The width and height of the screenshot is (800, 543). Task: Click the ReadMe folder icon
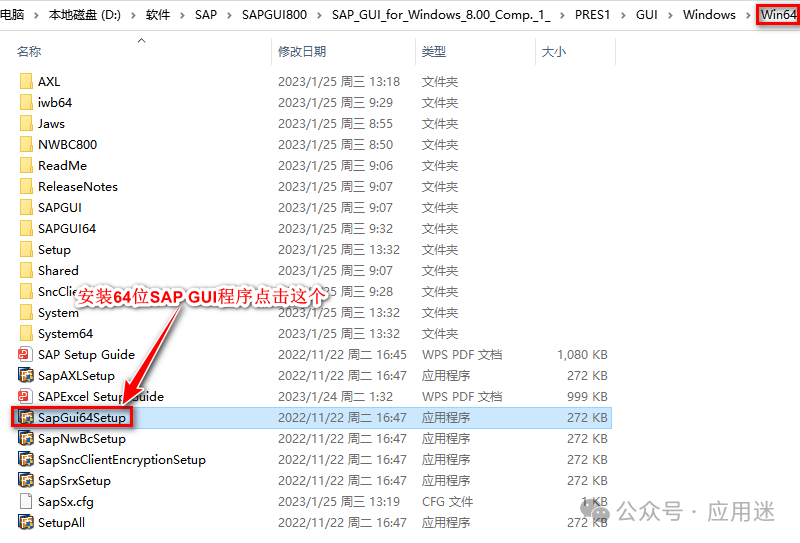26,165
